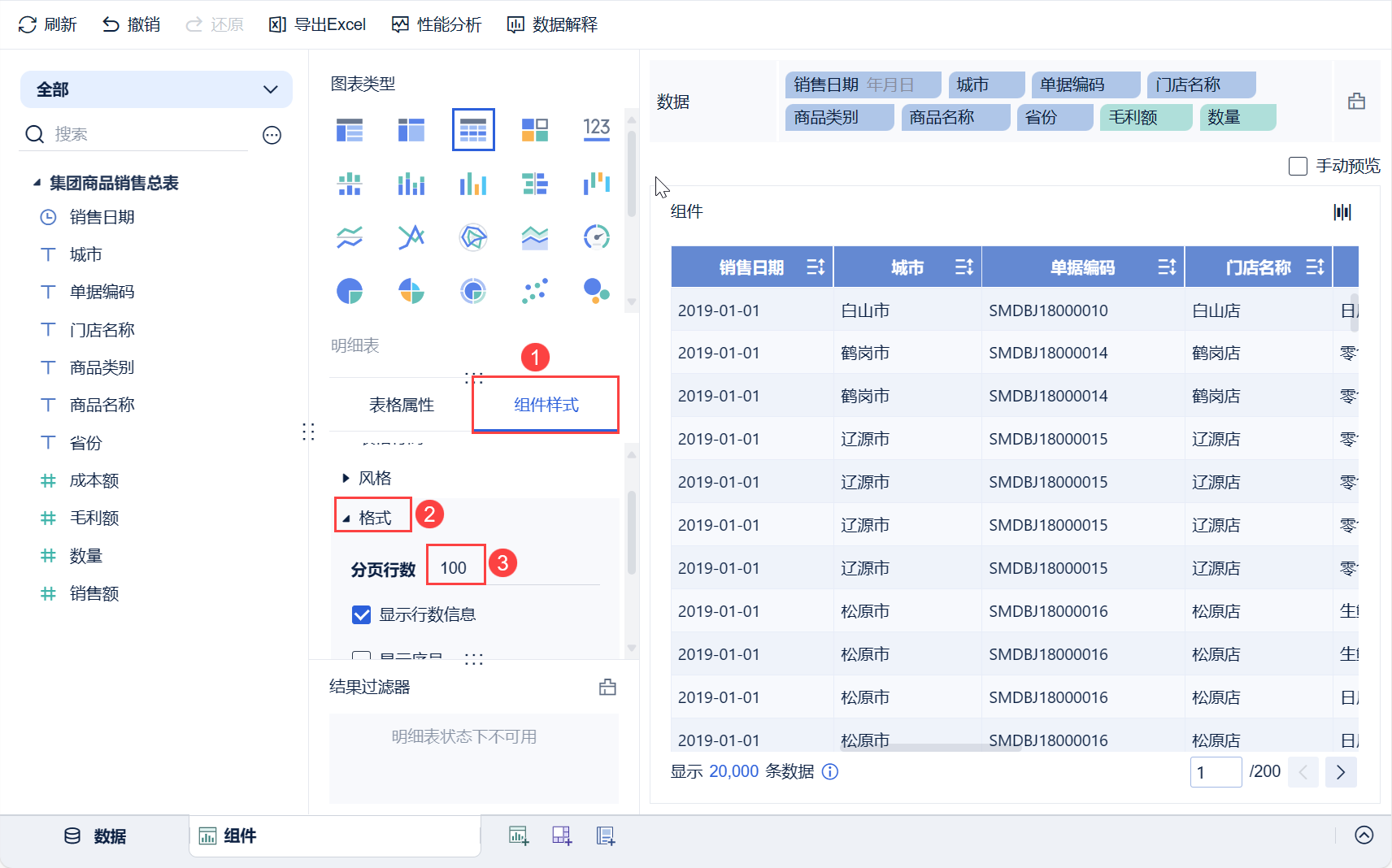This screenshot has height=868, width=1392.
Task: Collapse the 格式 section
Action: pyautogui.click(x=346, y=519)
